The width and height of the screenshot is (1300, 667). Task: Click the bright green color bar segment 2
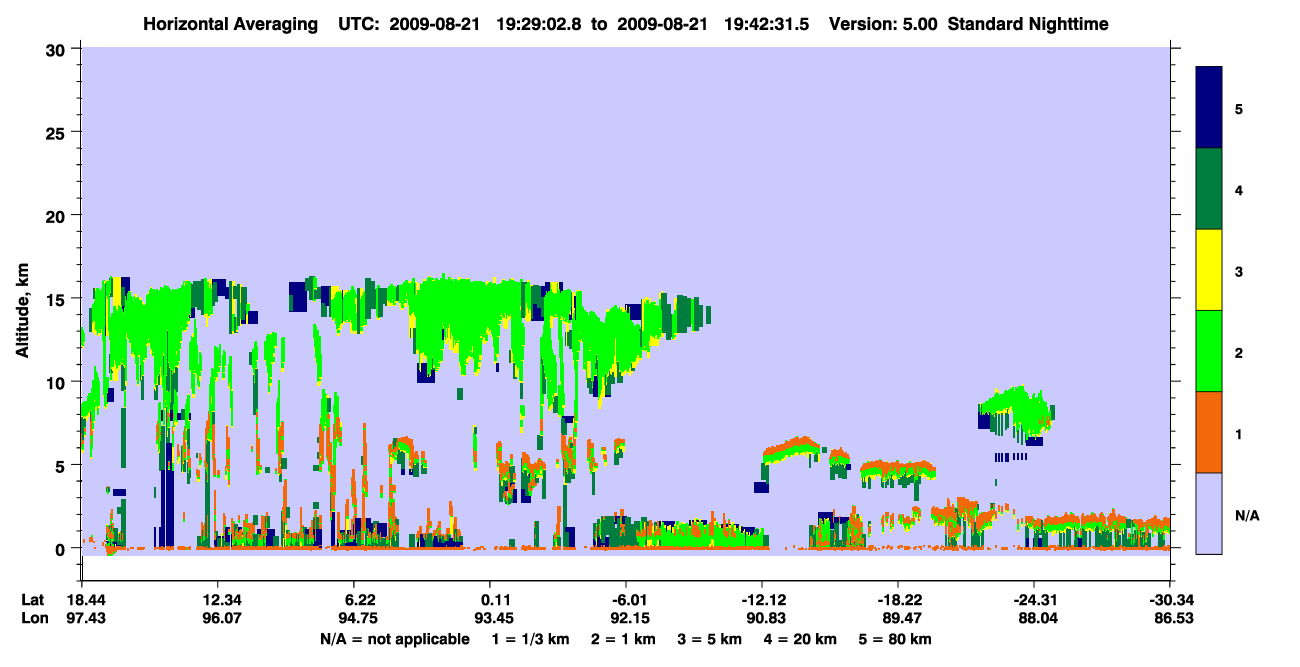1209,351
